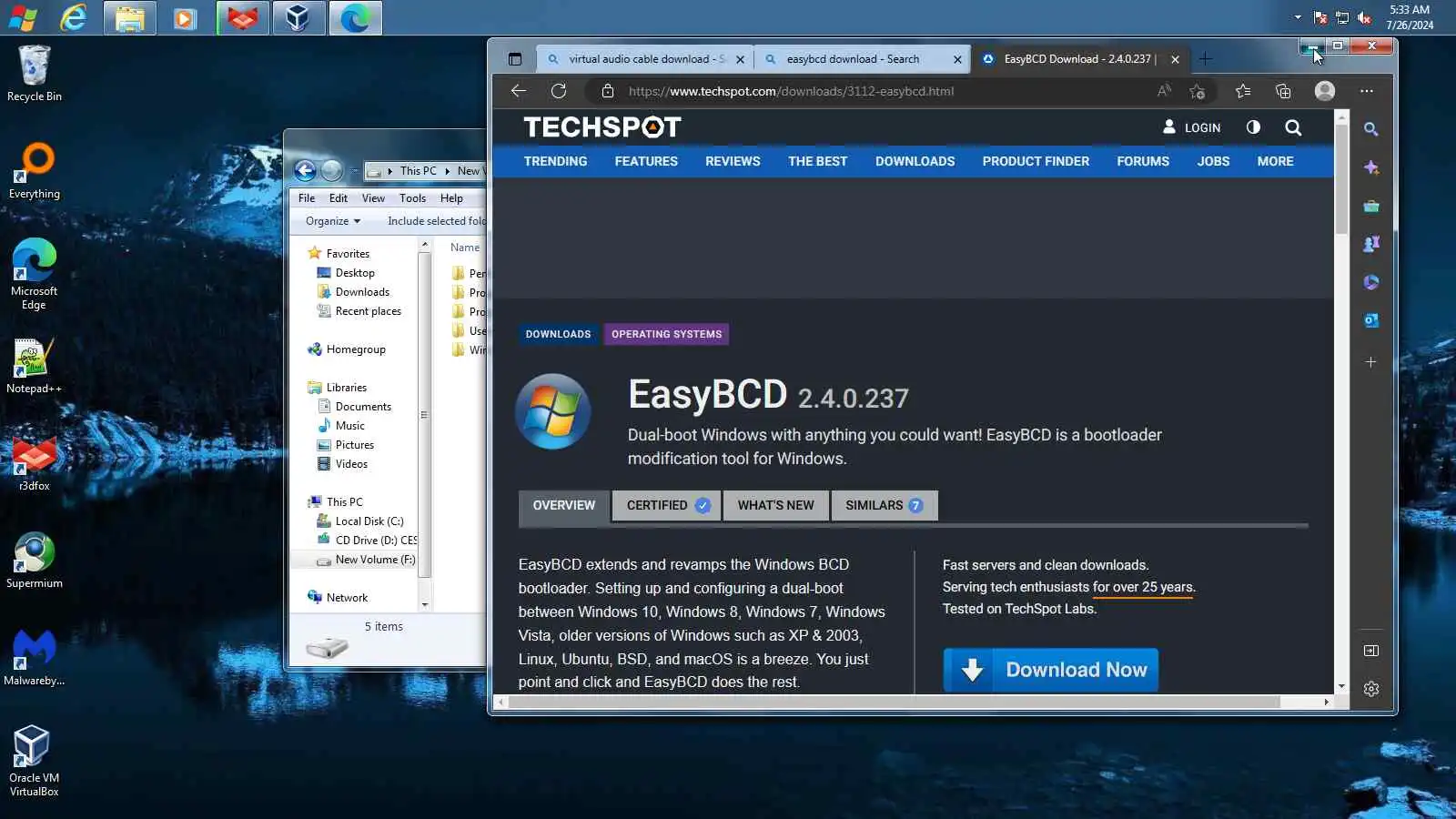The height and width of the screenshot is (819, 1456).
Task: Click the TechSpot site search magnifier
Action: (1293, 128)
